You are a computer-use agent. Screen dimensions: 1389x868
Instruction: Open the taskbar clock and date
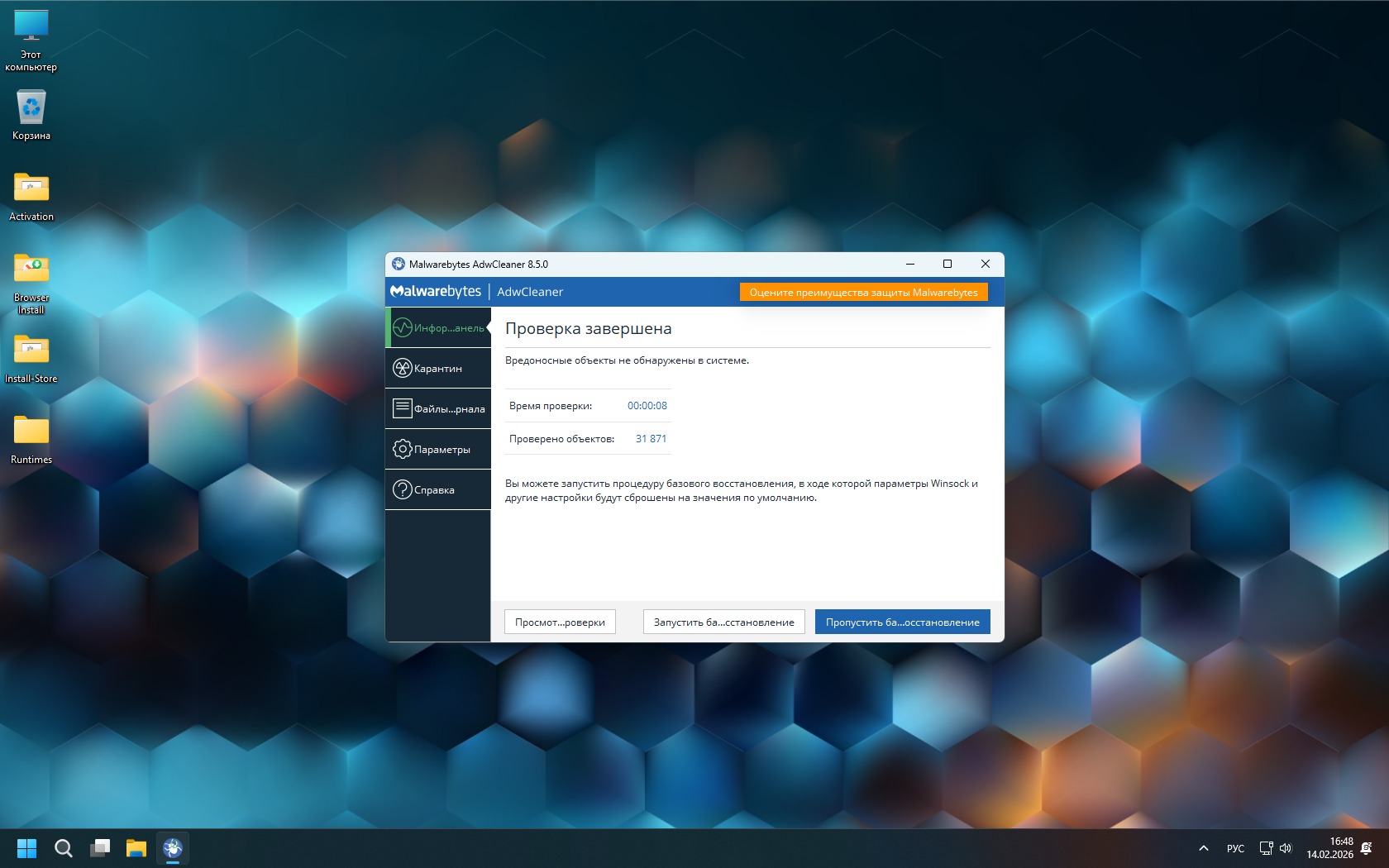click(x=1329, y=848)
